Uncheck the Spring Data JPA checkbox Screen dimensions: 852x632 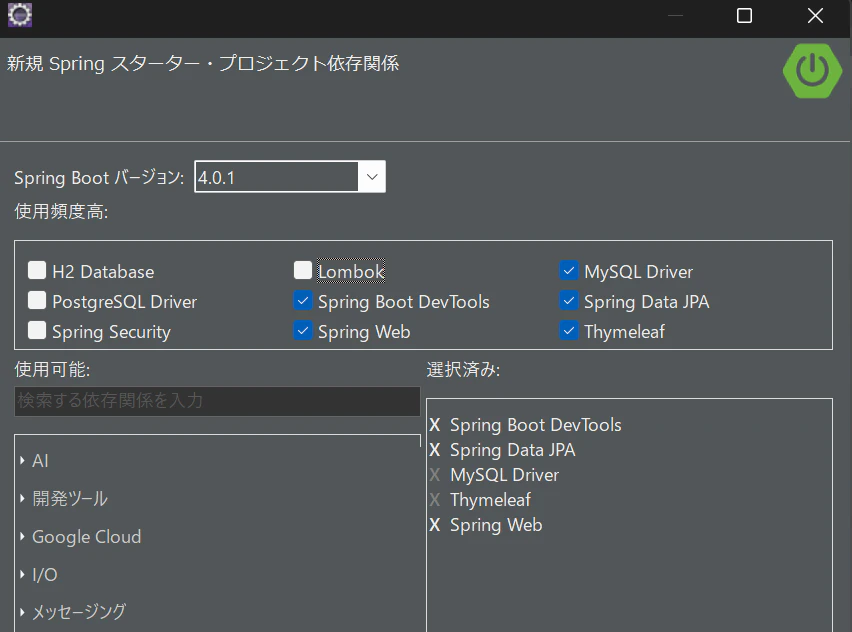coord(569,300)
